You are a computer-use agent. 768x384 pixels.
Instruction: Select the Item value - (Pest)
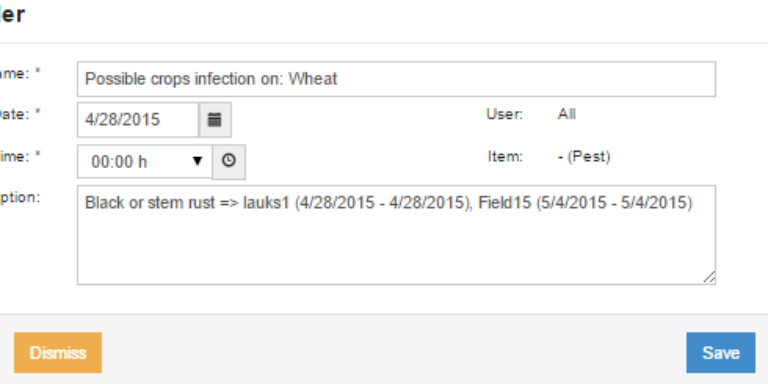[x=584, y=157]
